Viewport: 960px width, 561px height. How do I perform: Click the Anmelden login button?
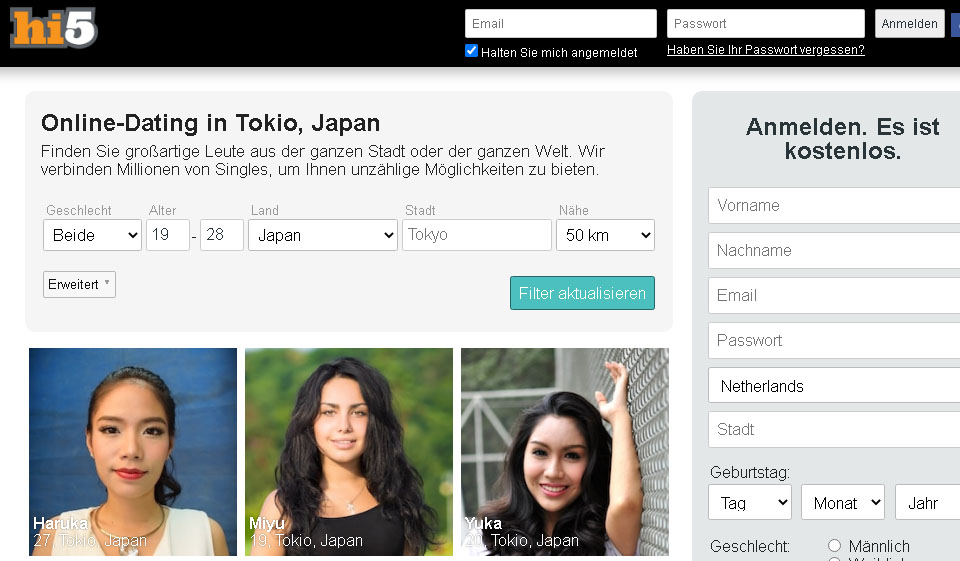point(909,24)
